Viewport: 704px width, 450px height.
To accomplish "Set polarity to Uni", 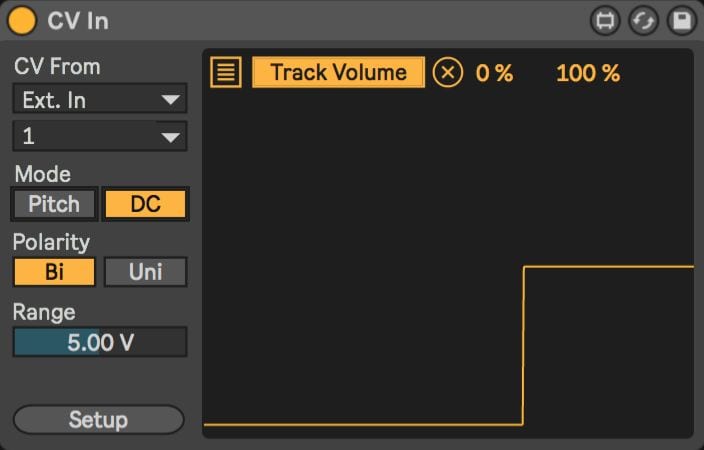I will tap(145, 272).
